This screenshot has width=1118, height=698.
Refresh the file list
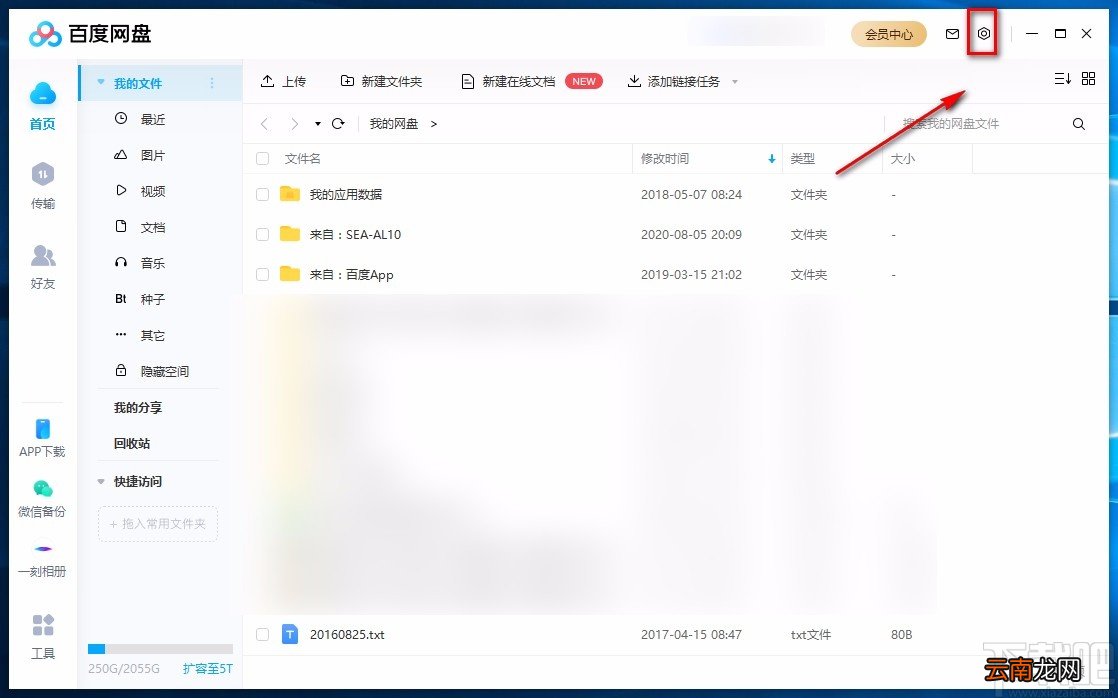click(x=338, y=123)
